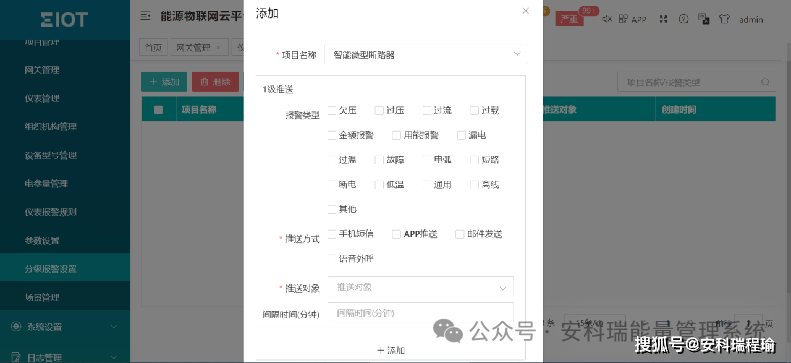Click the search magnifier icon
This screenshot has width=791, height=363.
[765, 82]
